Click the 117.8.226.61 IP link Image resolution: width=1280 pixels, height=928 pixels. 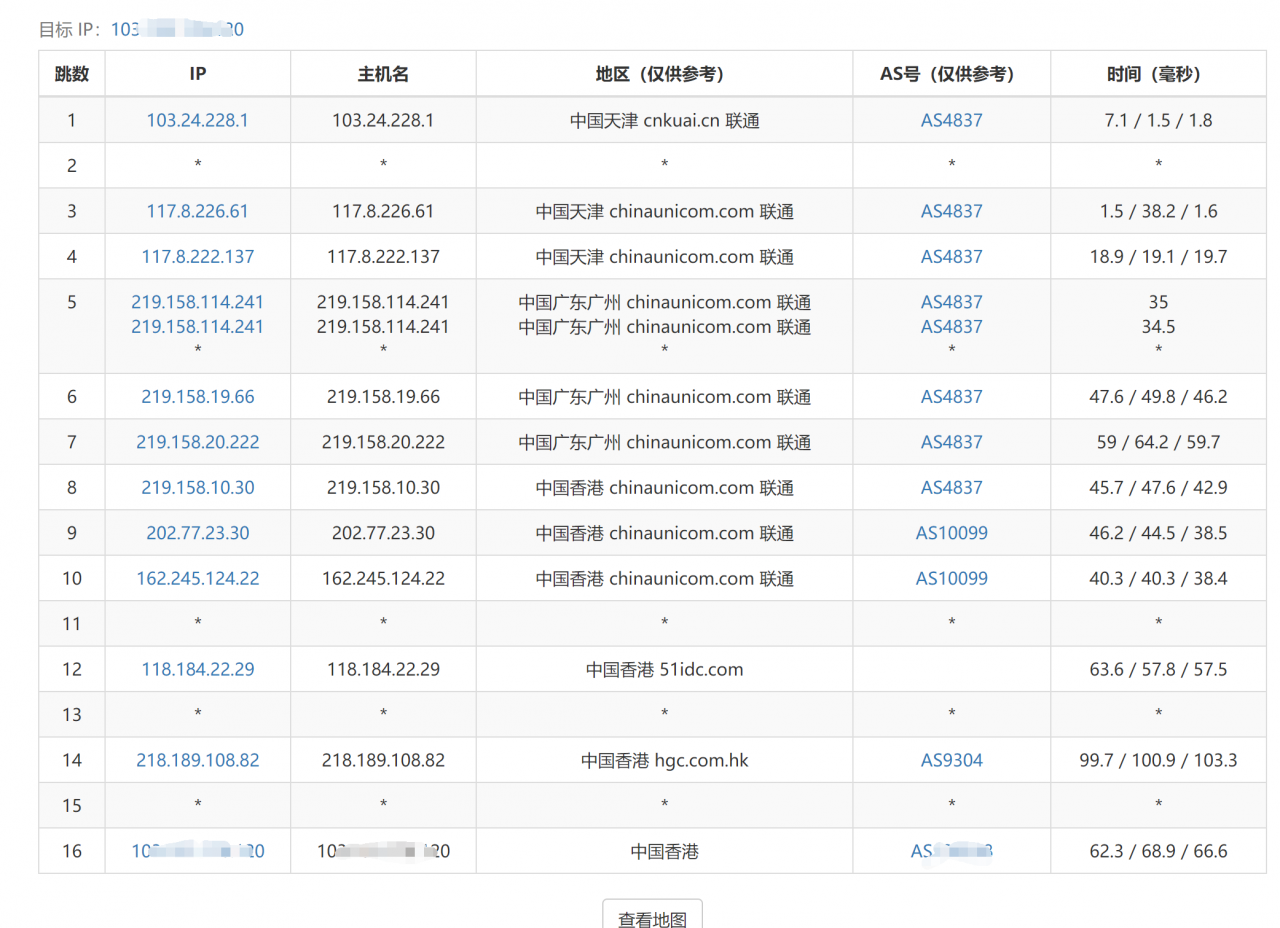[x=197, y=211]
